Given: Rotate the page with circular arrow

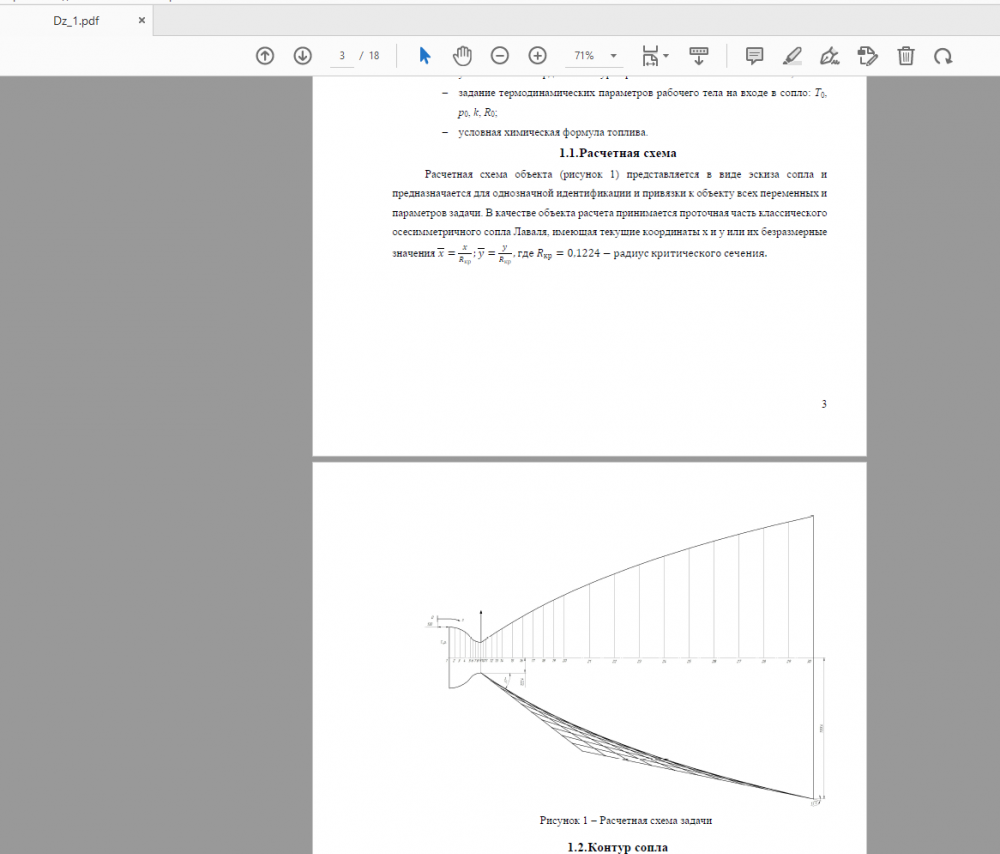Looking at the screenshot, I should point(942,56).
